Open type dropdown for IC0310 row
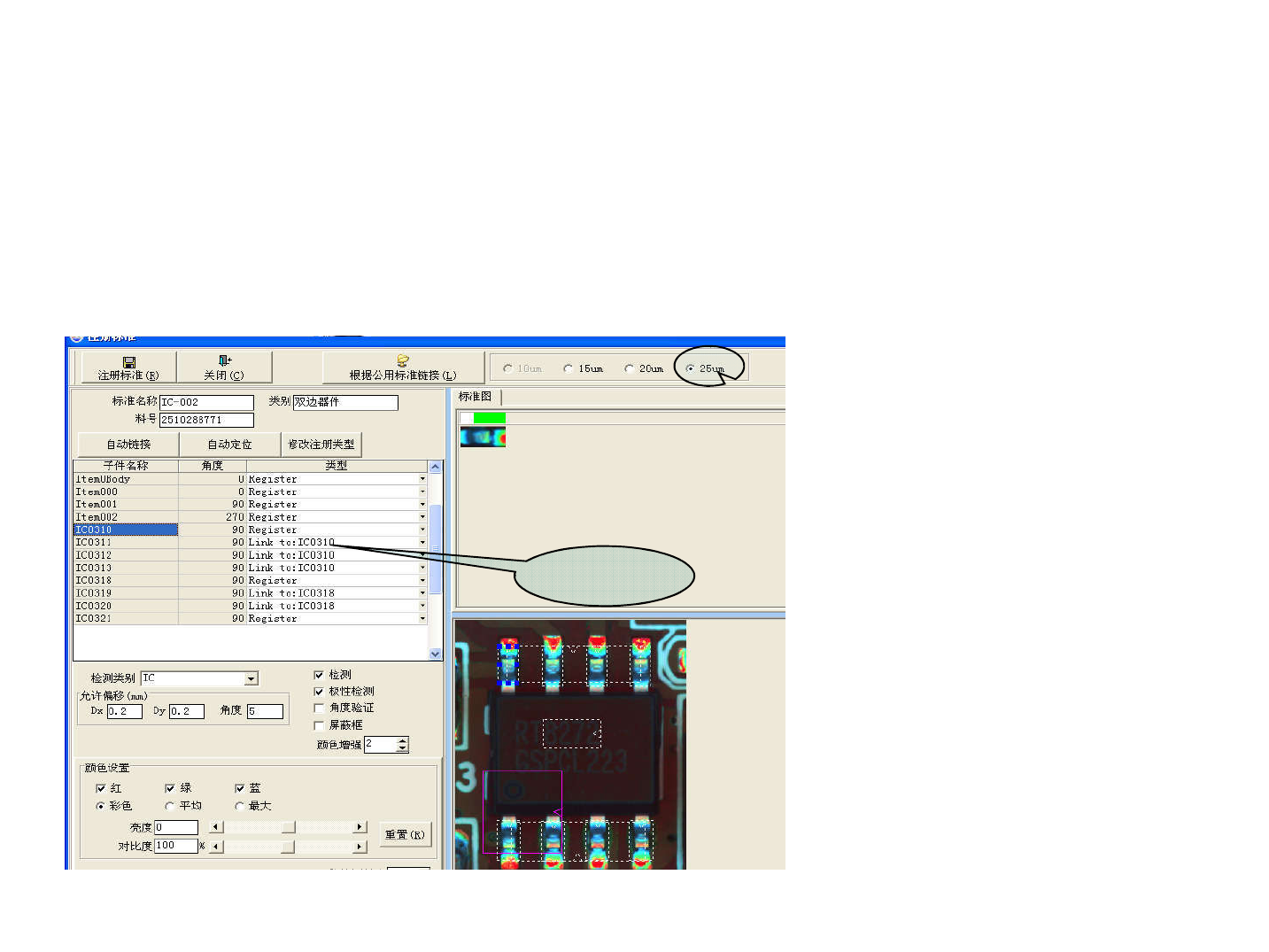The image size is (1269, 952). pos(422,530)
